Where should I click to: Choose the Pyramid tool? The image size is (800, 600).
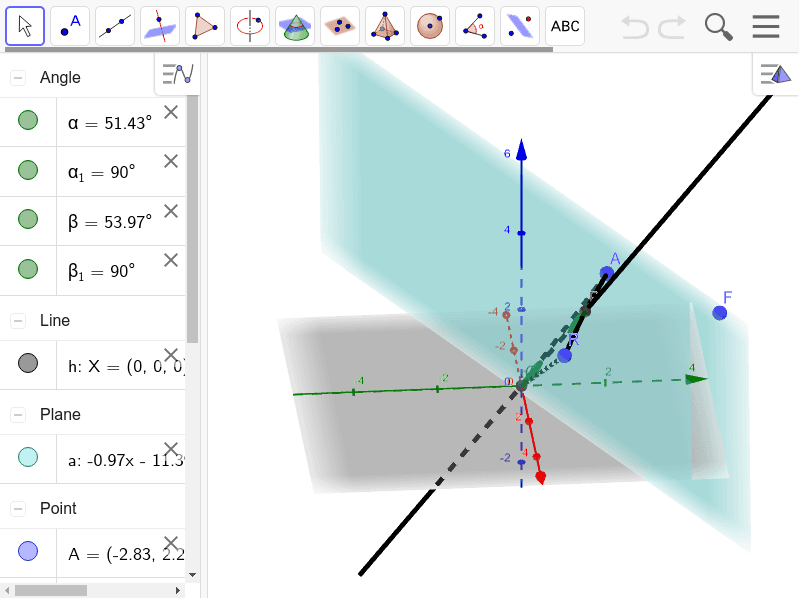tap(385, 26)
